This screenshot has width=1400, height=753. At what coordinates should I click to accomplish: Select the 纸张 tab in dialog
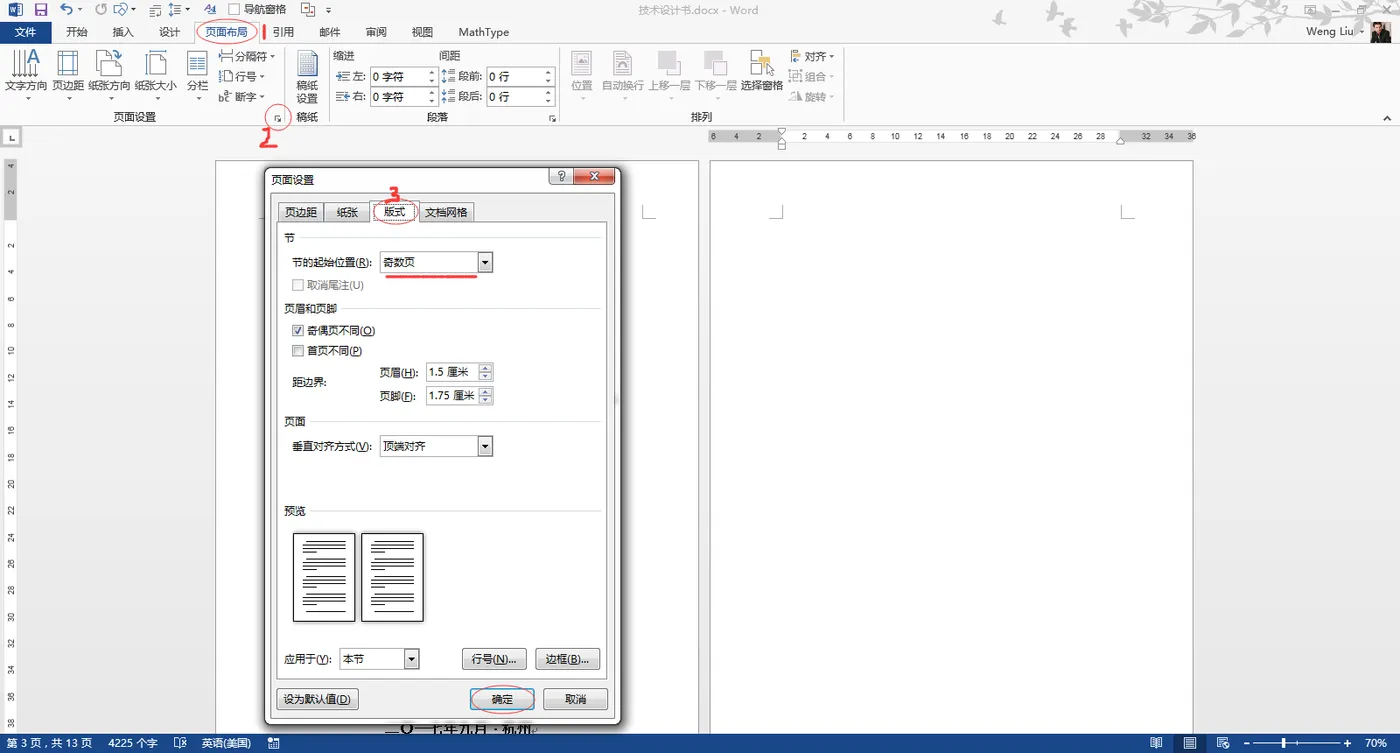pos(347,212)
